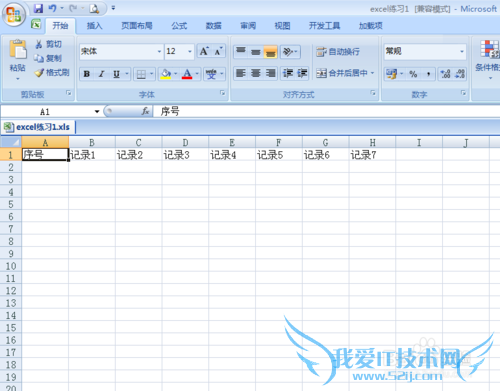Apply cell borders icon
This screenshot has width=500, height=391.
pos(141,74)
